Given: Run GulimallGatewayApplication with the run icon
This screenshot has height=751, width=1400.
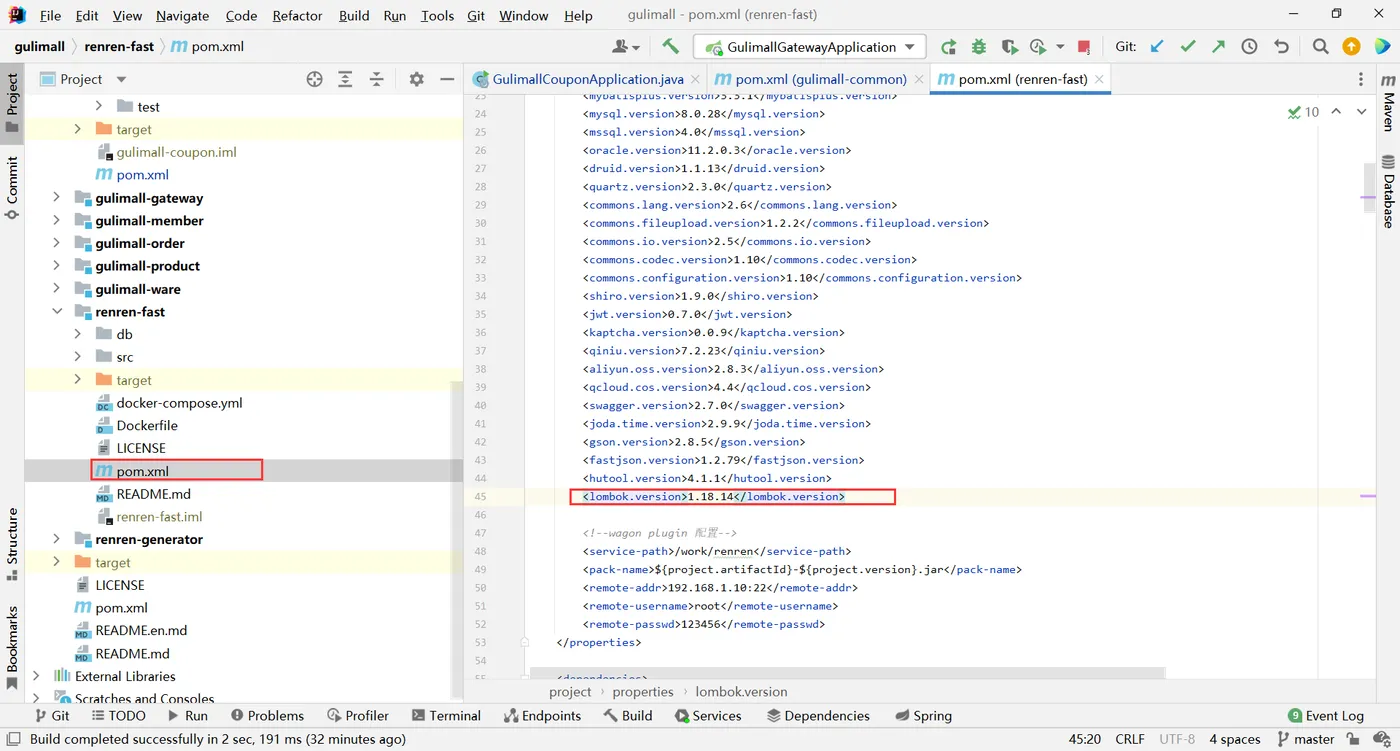Looking at the screenshot, I should pos(948,47).
